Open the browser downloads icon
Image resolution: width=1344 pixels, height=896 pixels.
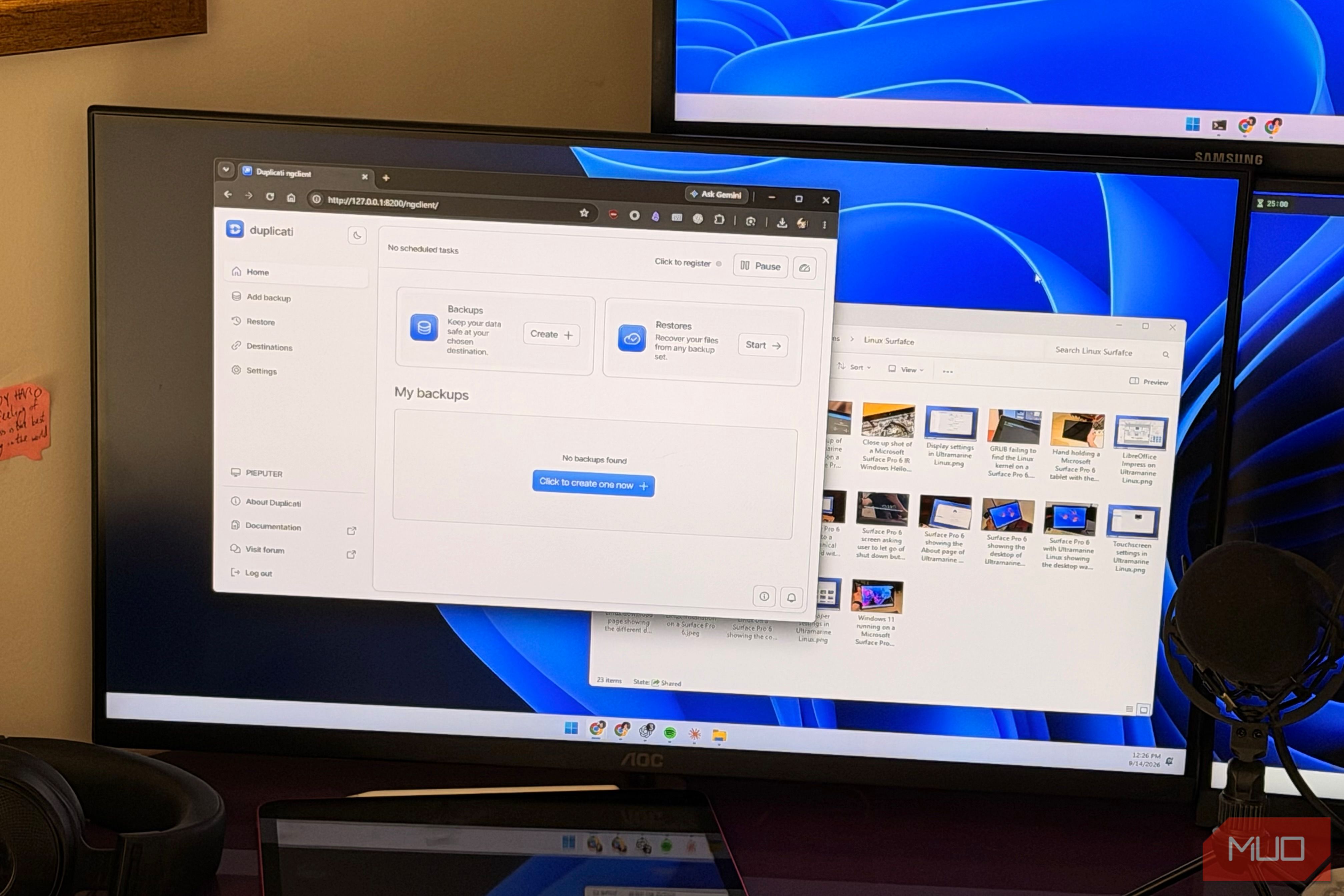[x=782, y=223]
